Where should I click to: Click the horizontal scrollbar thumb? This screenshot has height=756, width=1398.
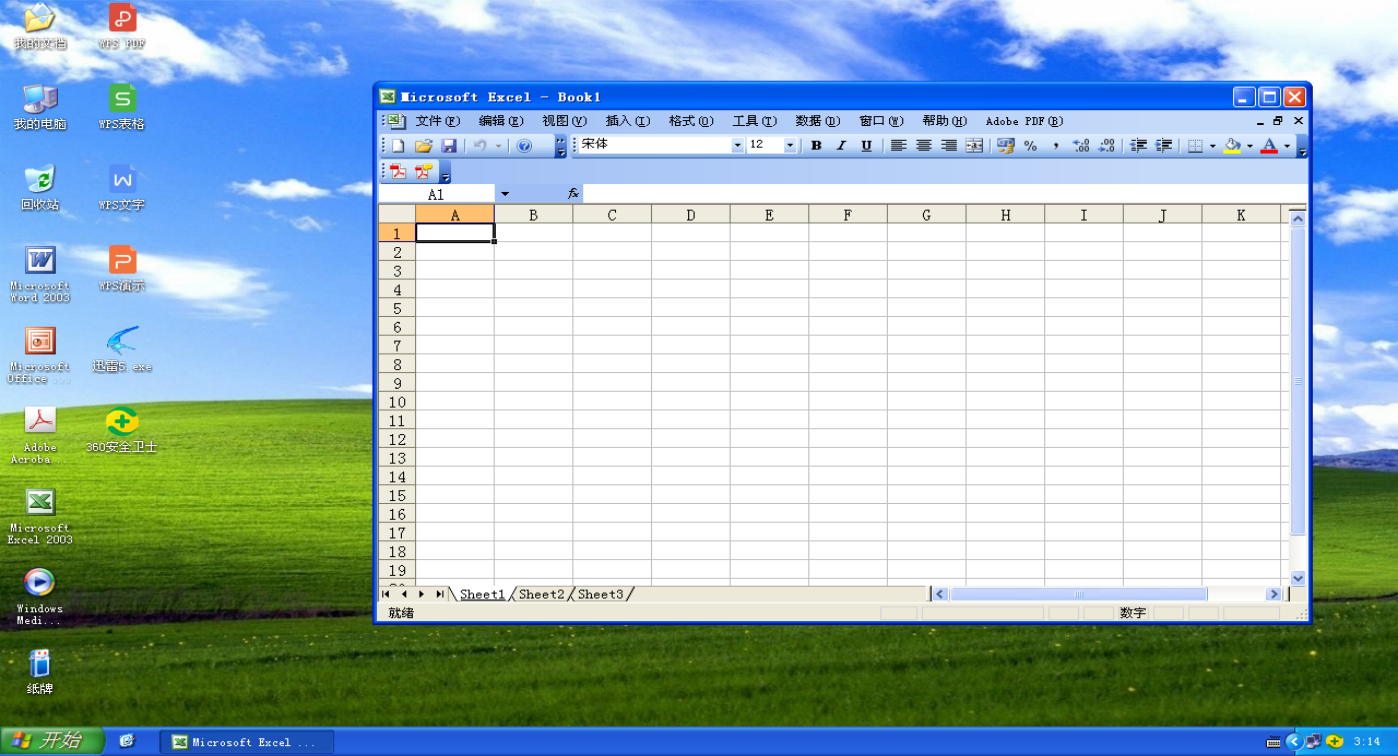click(1079, 594)
